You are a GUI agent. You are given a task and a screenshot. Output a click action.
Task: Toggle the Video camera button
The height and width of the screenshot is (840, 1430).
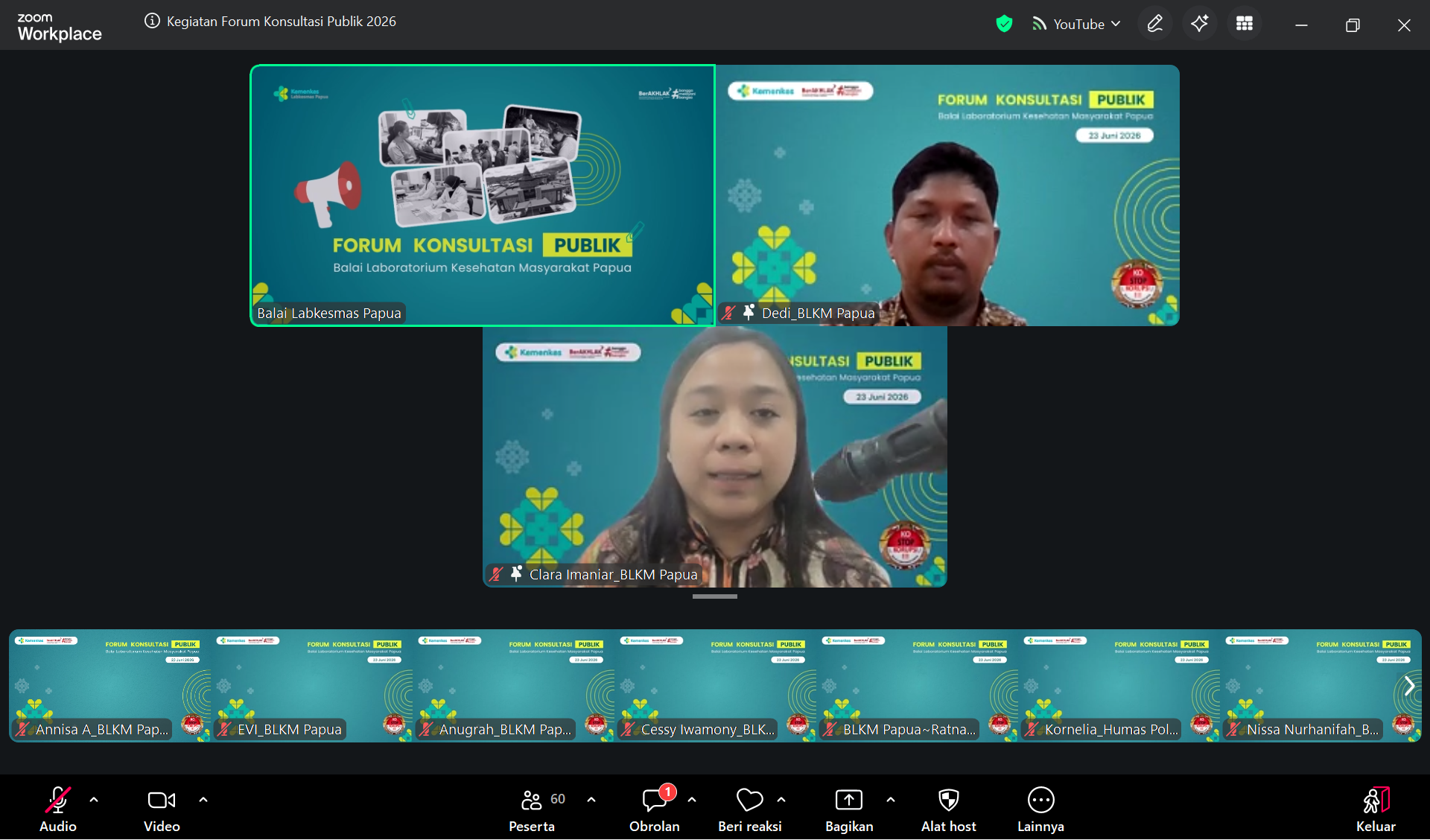[x=162, y=809]
